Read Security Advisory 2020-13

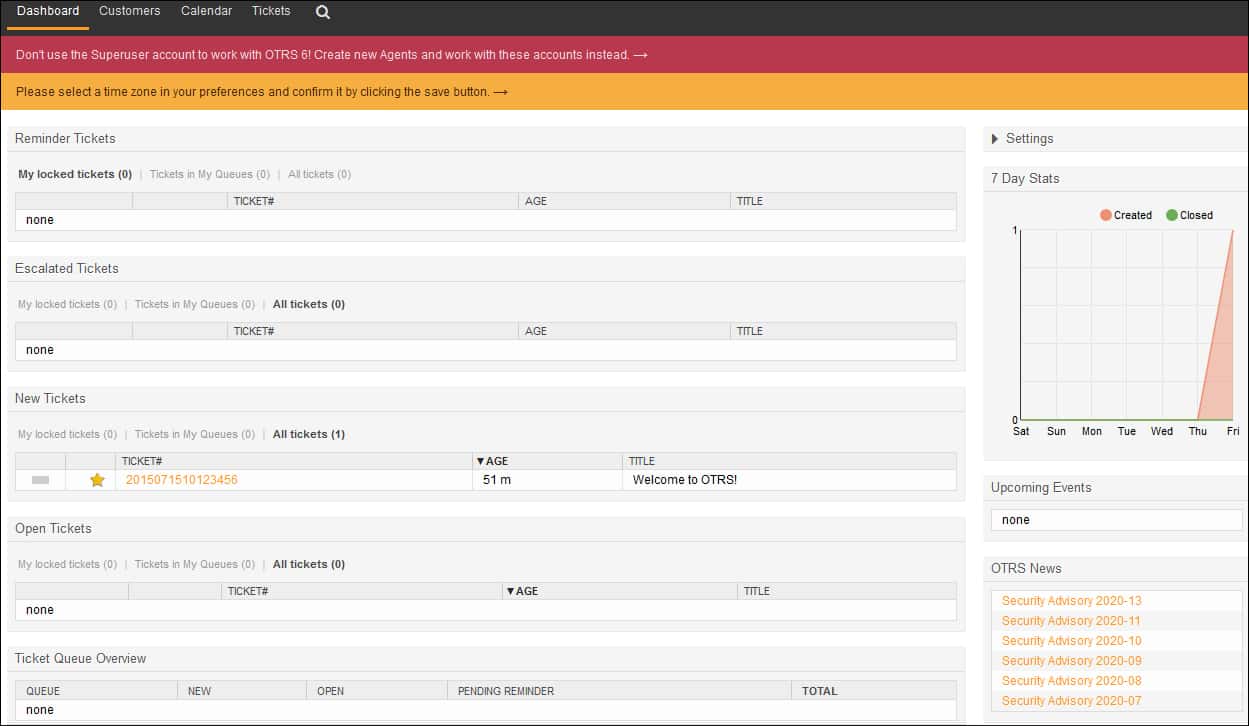pos(1070,600)
